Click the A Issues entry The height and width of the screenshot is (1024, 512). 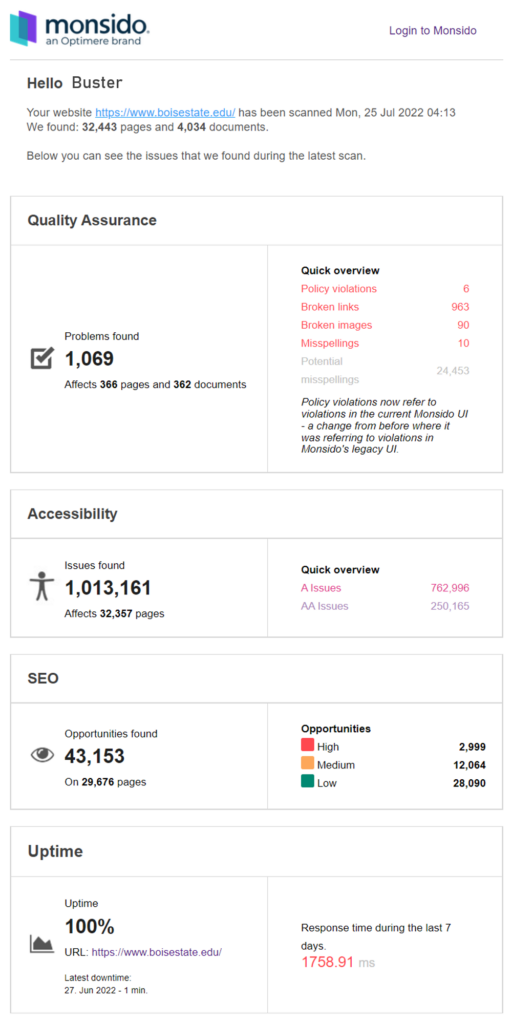(x=321, y=588)
